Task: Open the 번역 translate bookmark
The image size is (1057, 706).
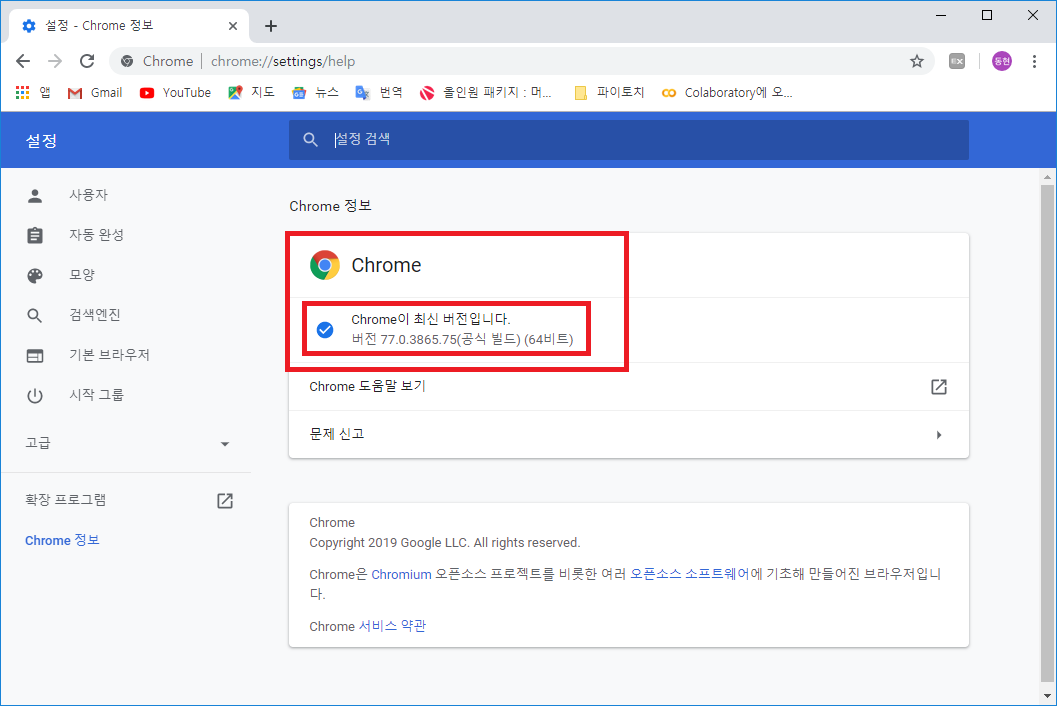Action: [x=379, y=92]
